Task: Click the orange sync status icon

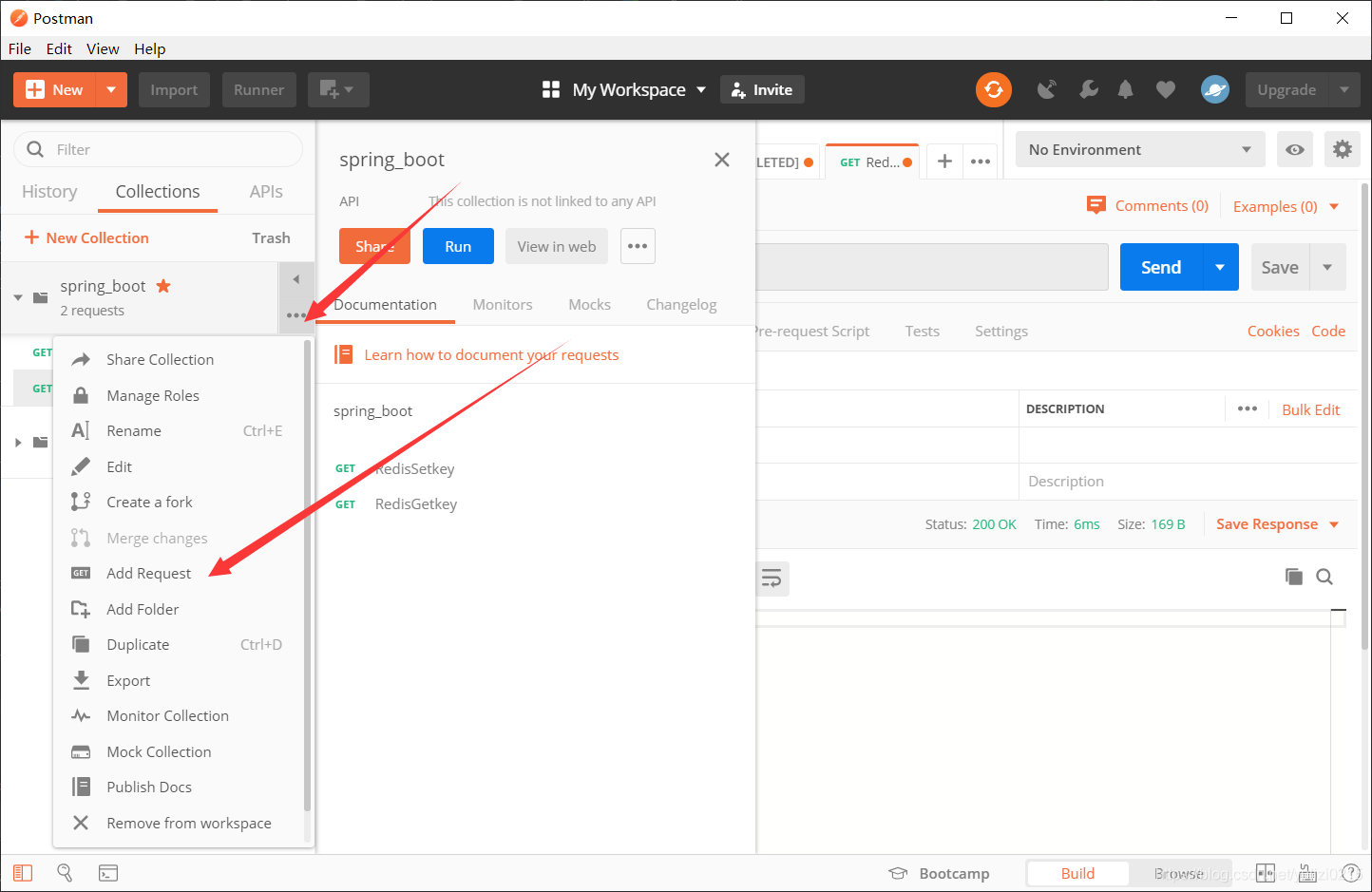Action: pyautogui.click(x=993, y=89)
